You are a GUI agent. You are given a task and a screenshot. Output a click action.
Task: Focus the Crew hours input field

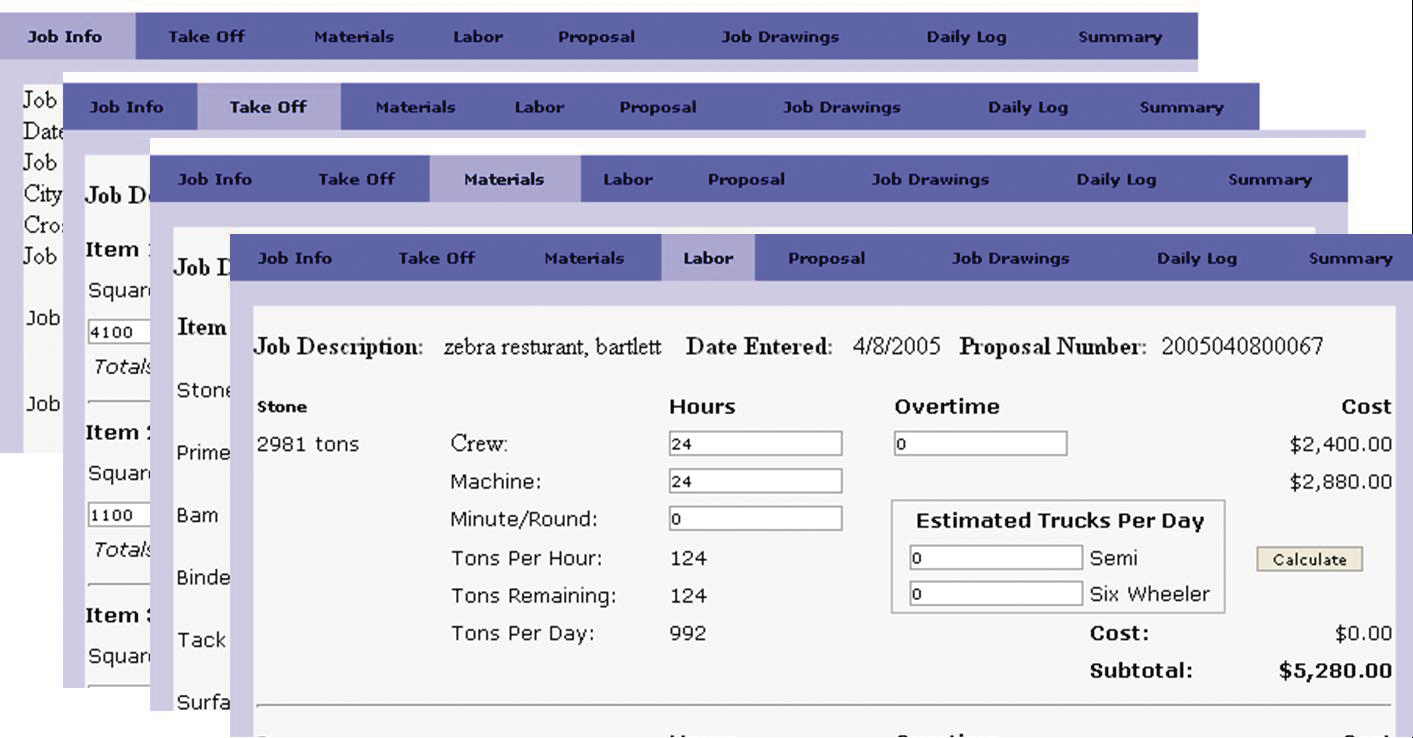pos(755,444)
